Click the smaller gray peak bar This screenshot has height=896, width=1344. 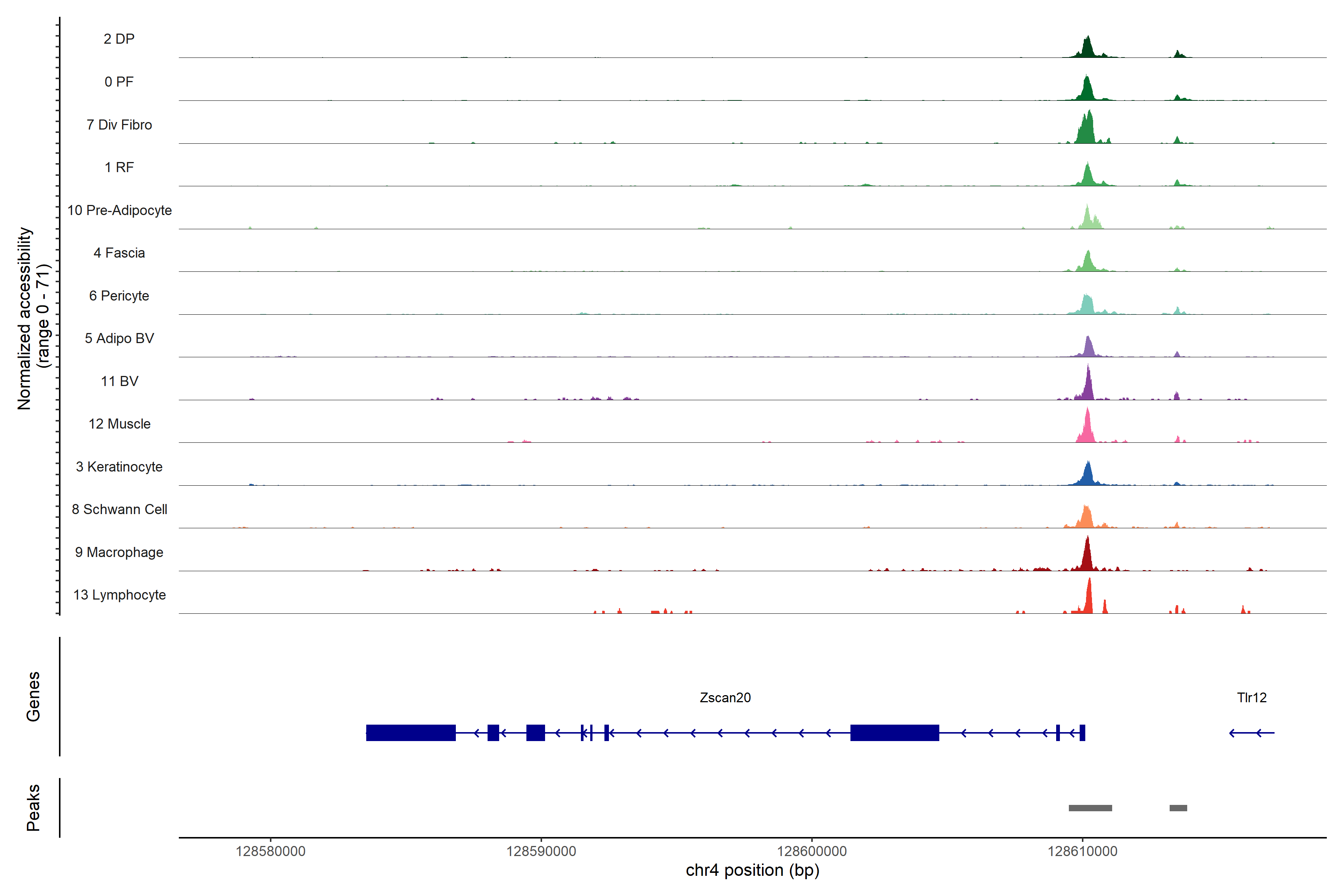pos(1178,808)
